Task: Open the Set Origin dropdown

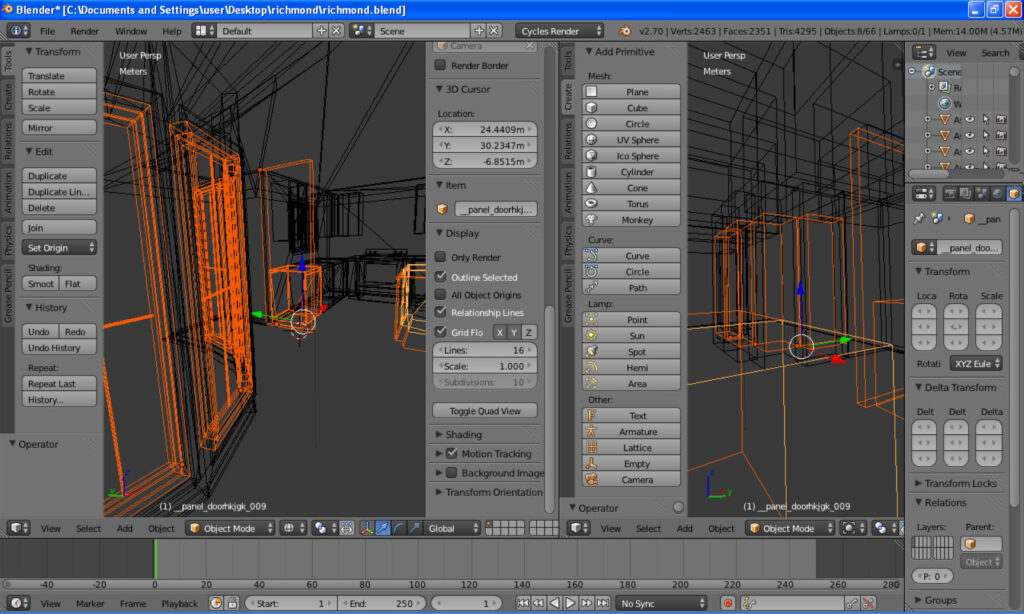Action: click(61, 248)
